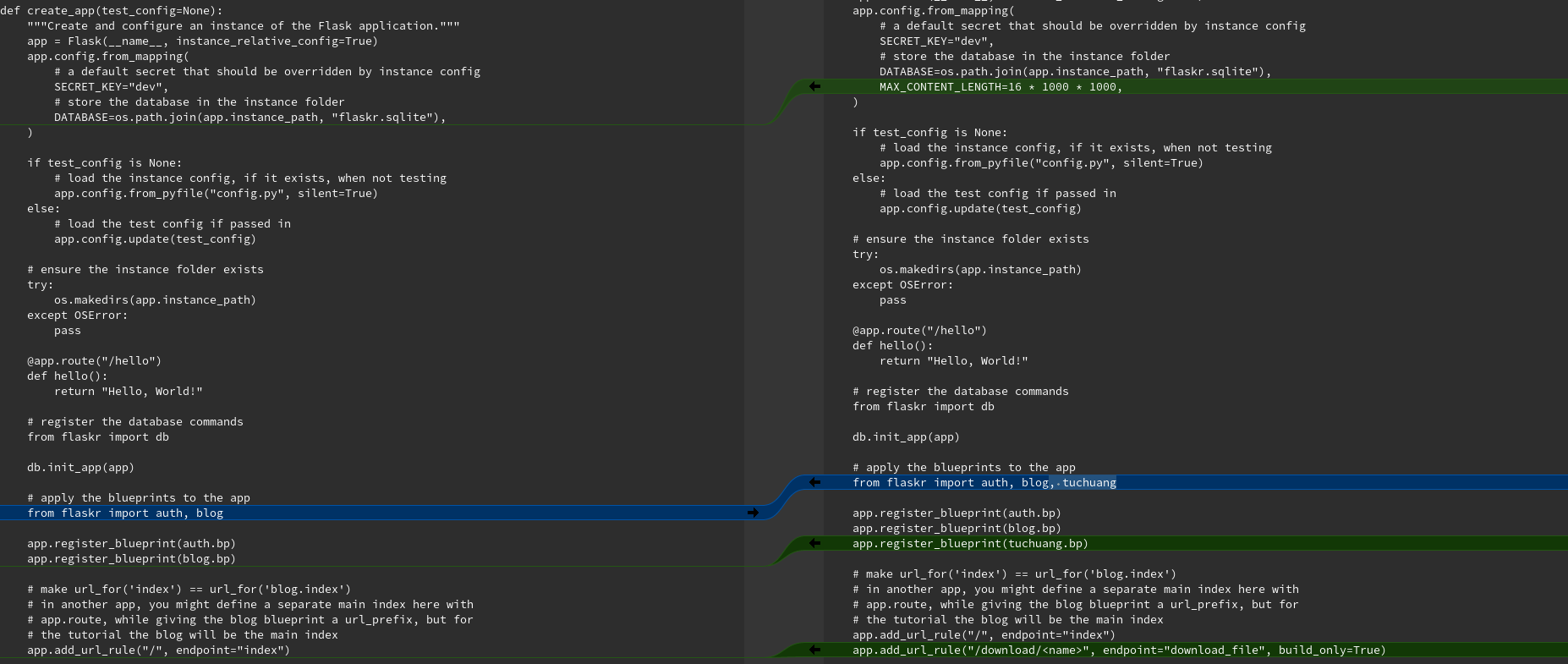The image size is (1568, 664).
Task: Click 'if test_config is None:' in left pane
Action: pyautogui.click(x=105, y=162)
